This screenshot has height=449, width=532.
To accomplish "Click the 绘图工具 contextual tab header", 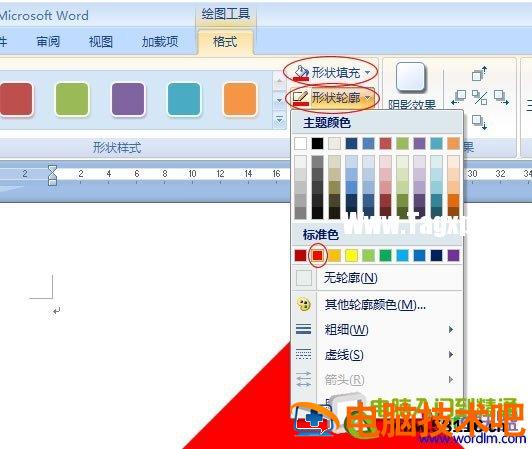I will [226, 14].
